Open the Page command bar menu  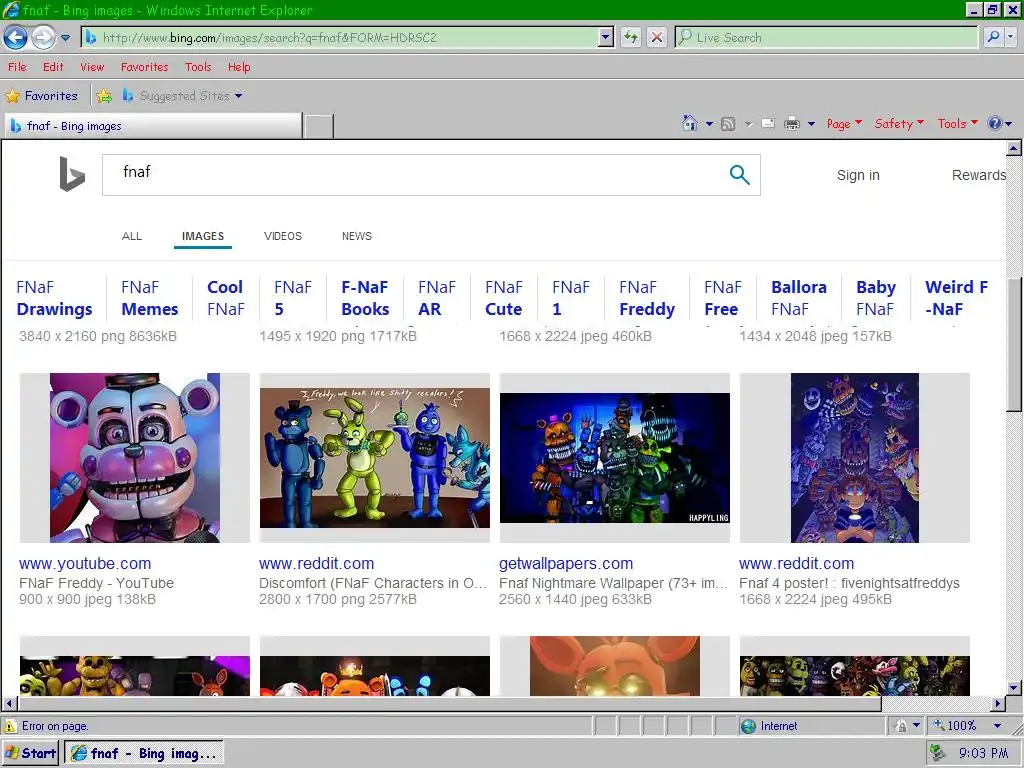[844, 123]
